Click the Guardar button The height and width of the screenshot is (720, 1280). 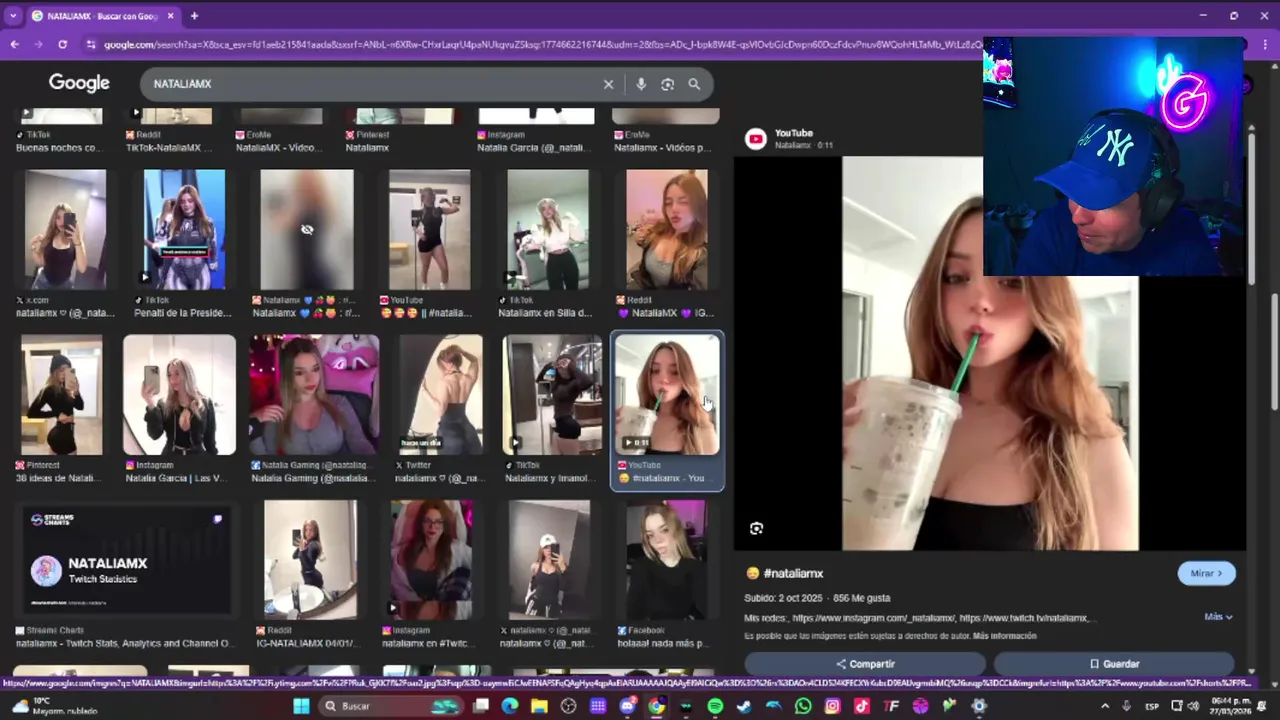pos(1114,664)
